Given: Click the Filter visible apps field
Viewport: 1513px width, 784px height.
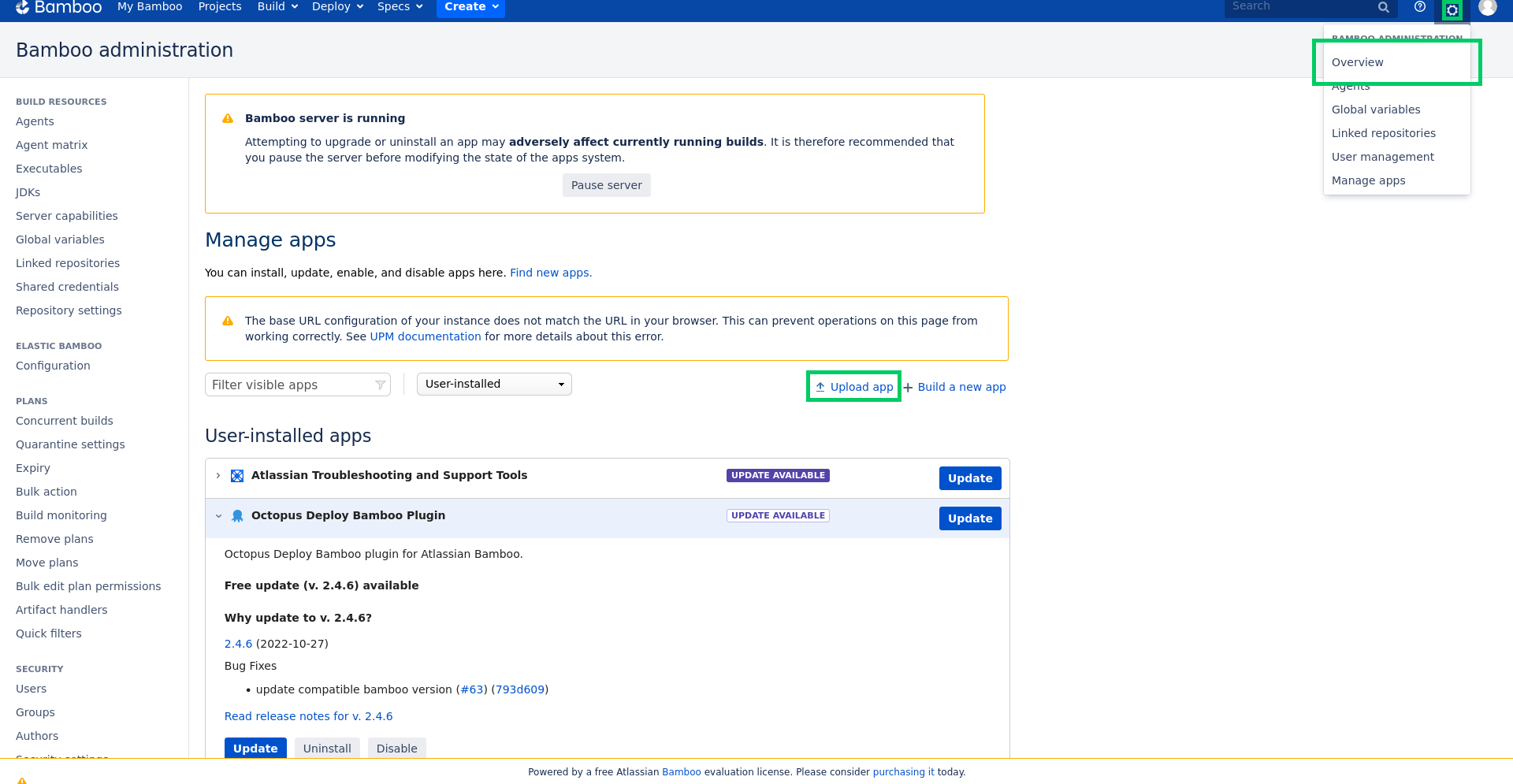Looking at the screenshot, I should point(298,385).
